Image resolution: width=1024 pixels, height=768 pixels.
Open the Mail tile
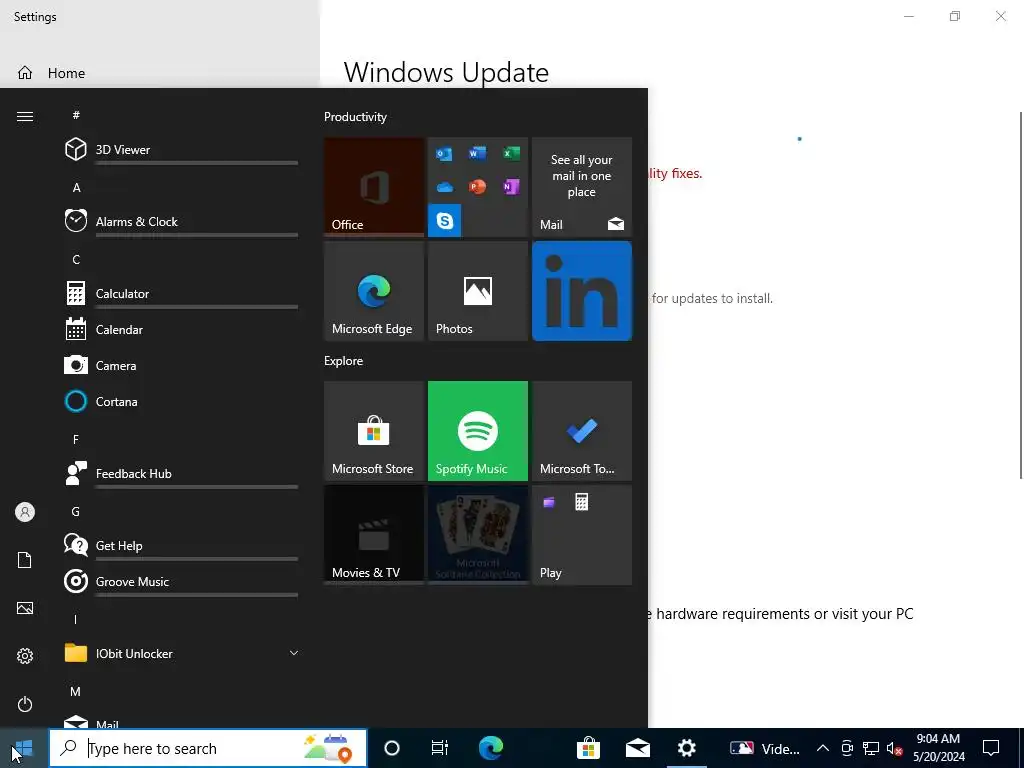click(x=582, y=187)
